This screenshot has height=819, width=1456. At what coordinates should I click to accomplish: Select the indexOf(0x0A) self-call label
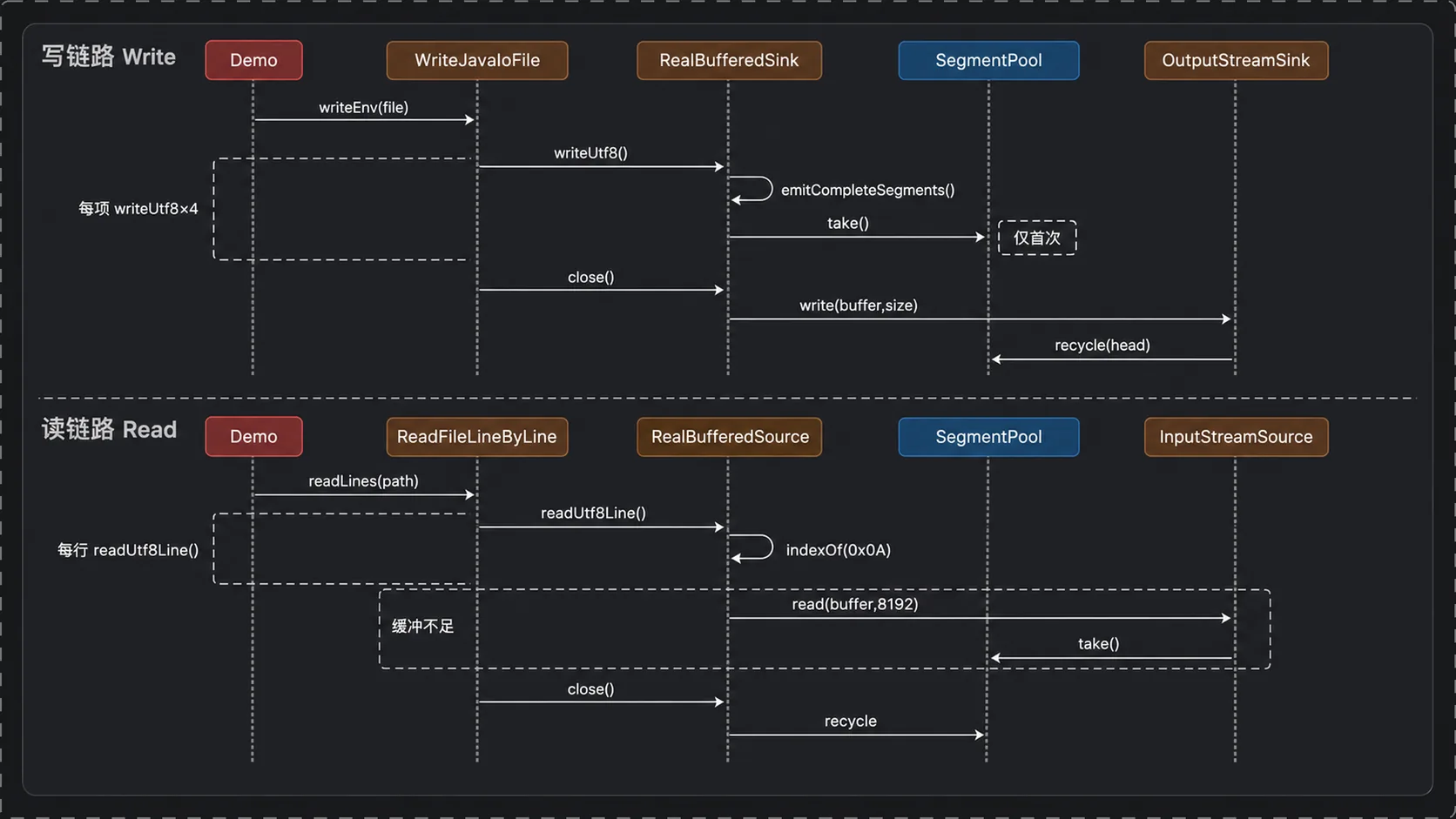coord(838,549)
